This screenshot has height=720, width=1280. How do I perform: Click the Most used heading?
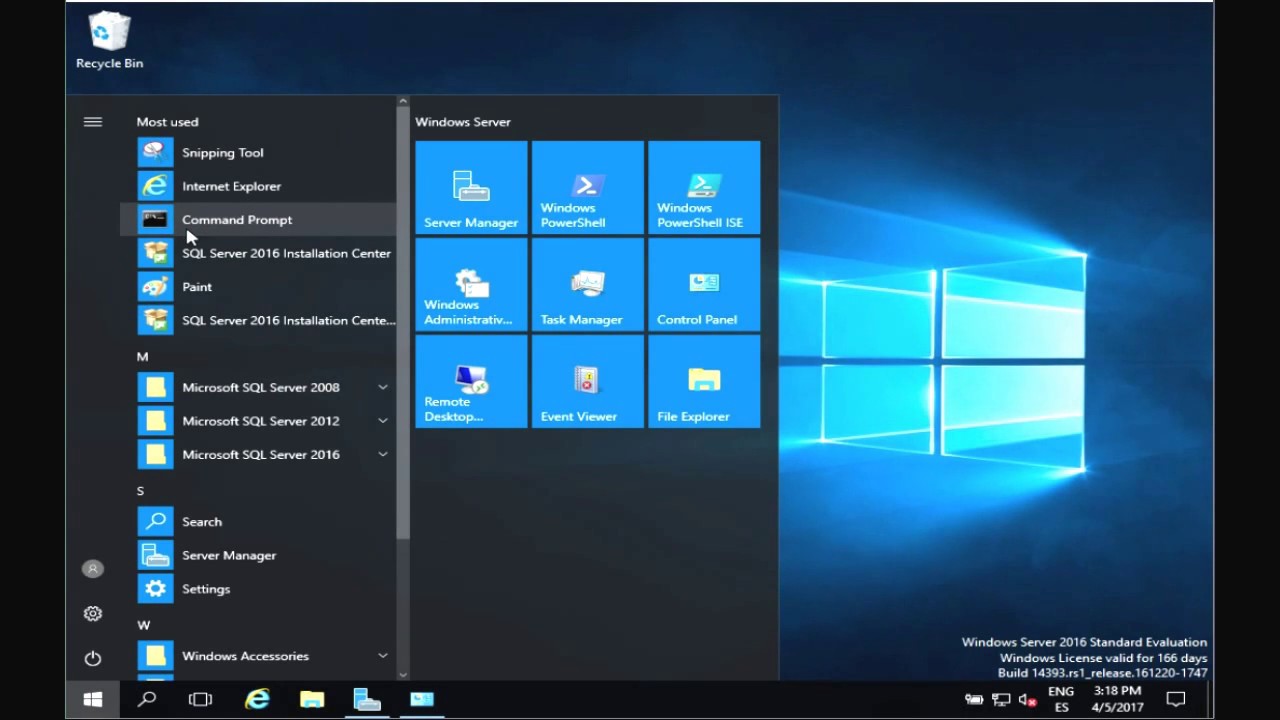(167, 122)
